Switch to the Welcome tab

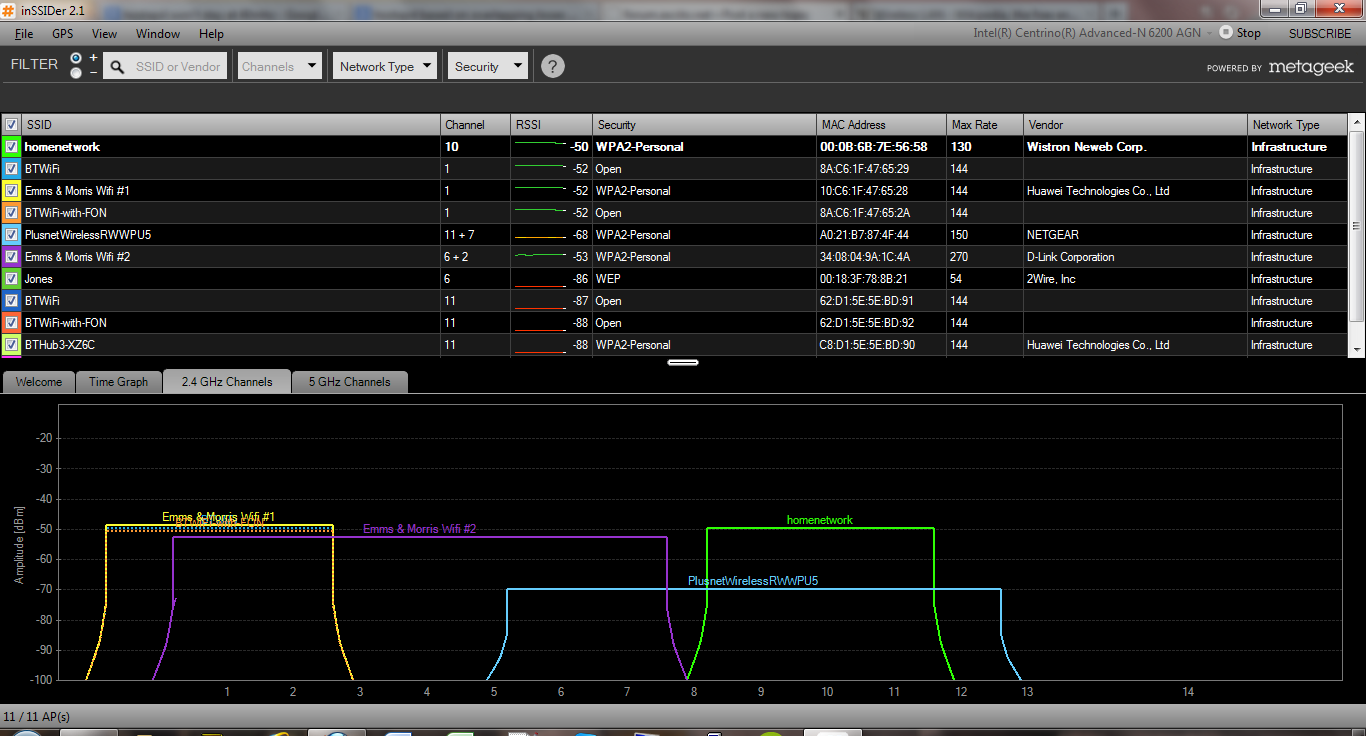[x=39, y=382]
